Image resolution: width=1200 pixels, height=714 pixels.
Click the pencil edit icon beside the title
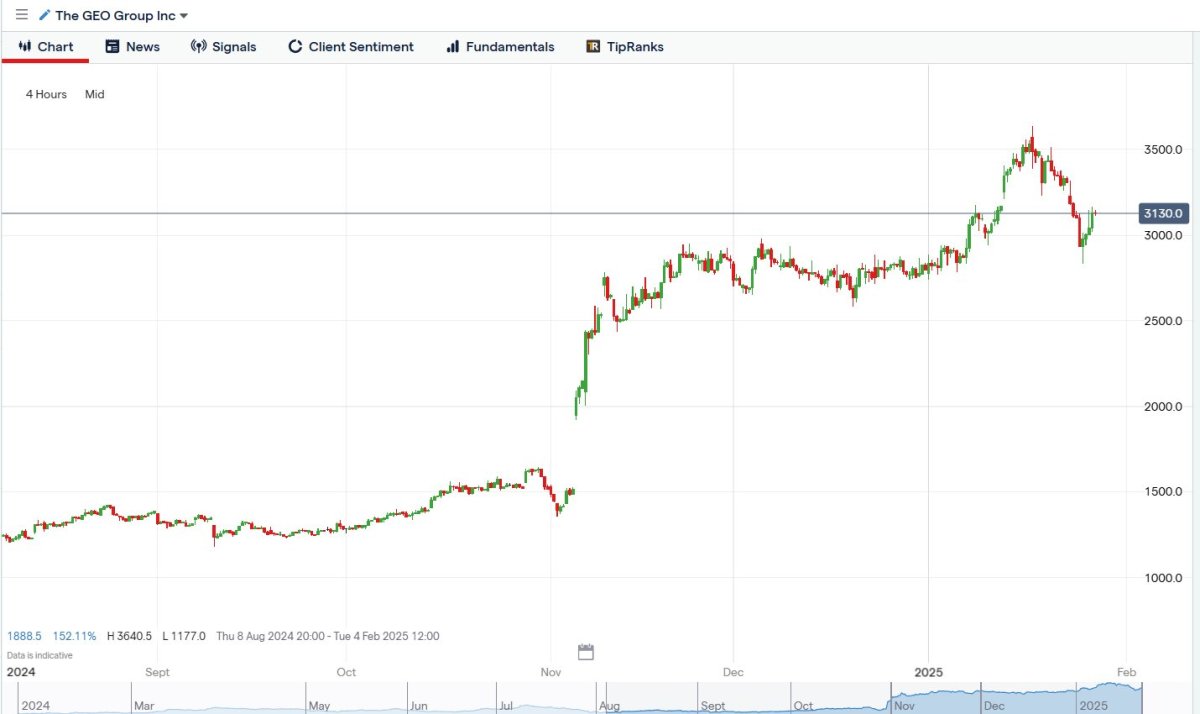click(x=44, y=15)
